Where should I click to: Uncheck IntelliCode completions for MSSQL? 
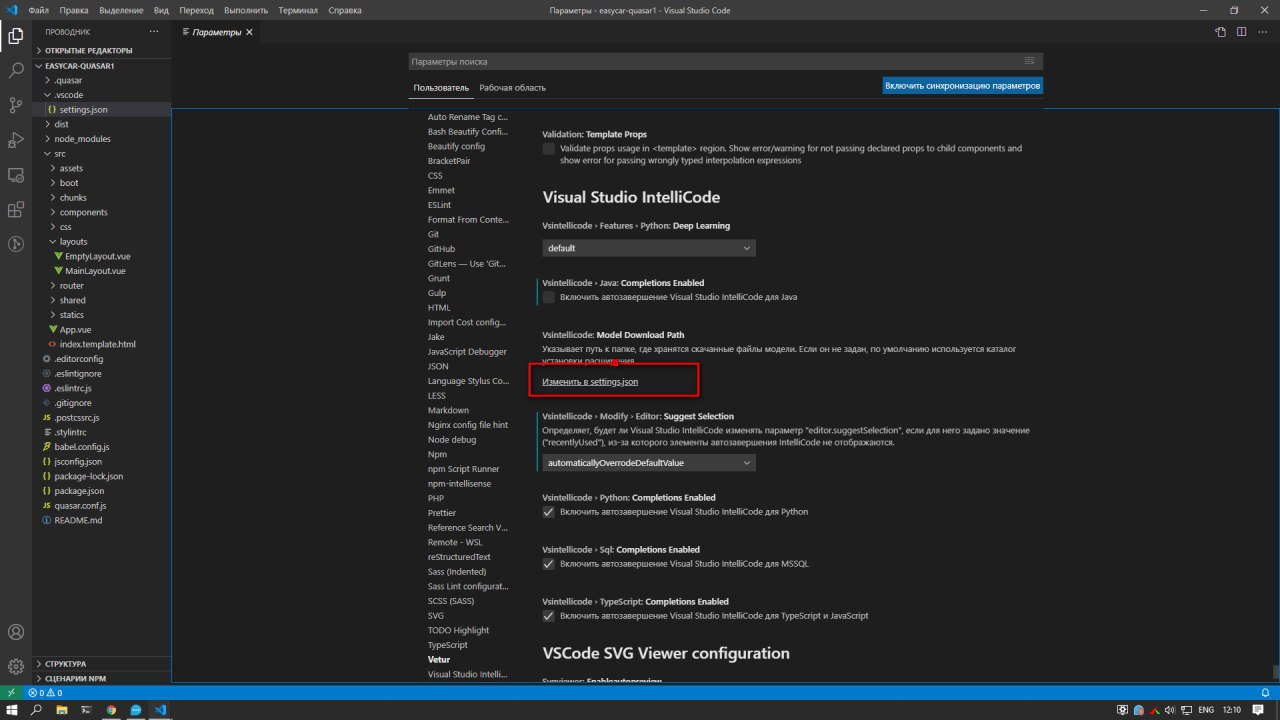(x=548, y=563)
